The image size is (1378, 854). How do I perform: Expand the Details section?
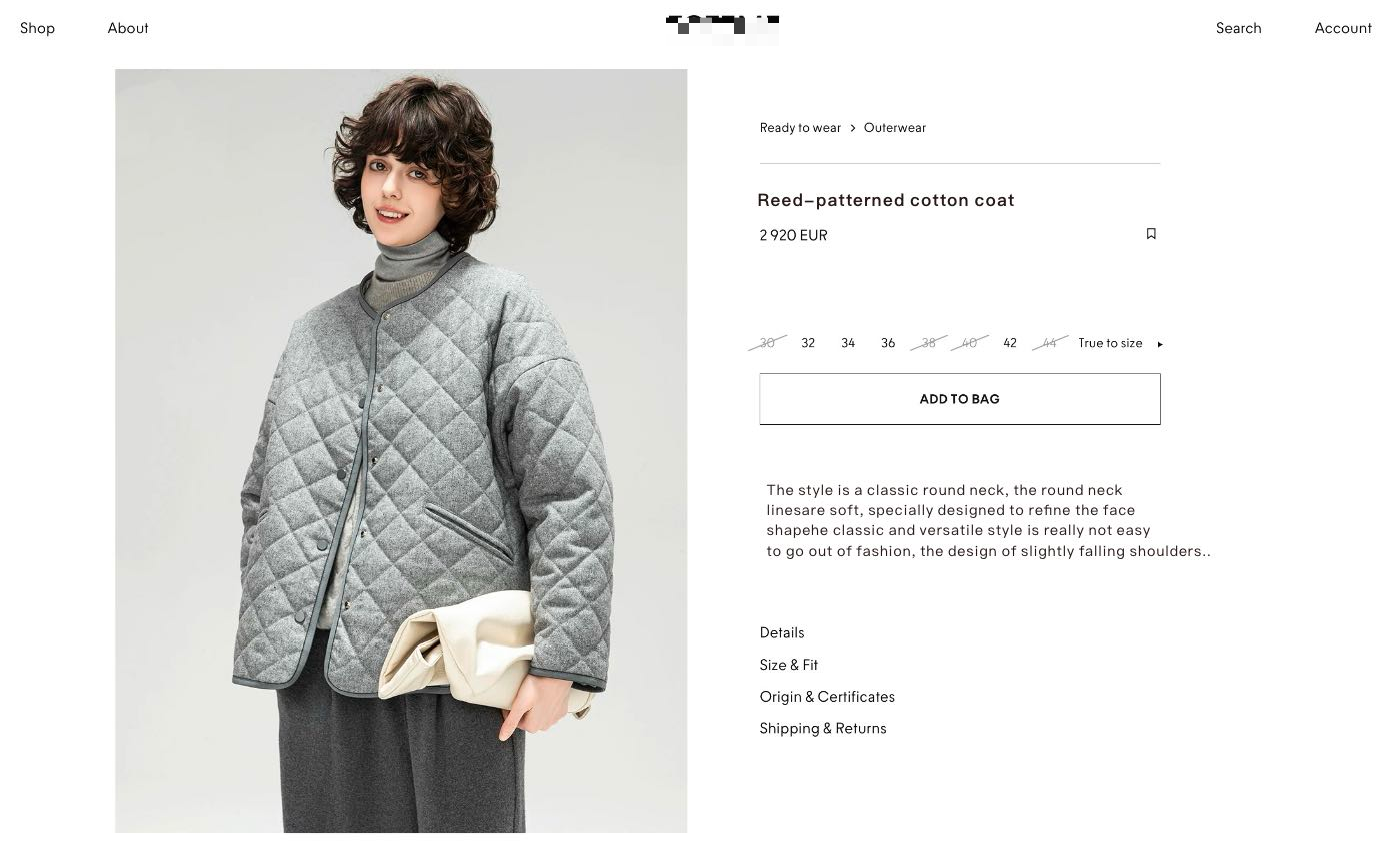coord(782,633)
